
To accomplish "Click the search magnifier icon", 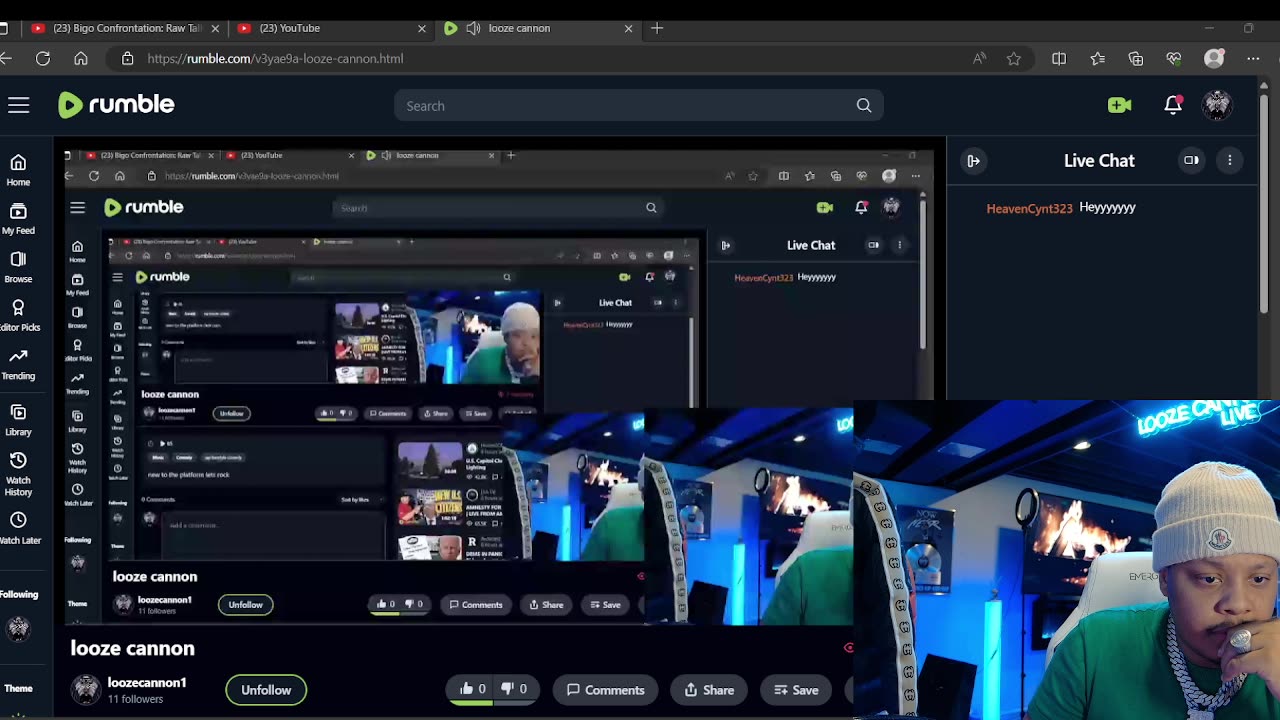I will (x=864, y=106).
